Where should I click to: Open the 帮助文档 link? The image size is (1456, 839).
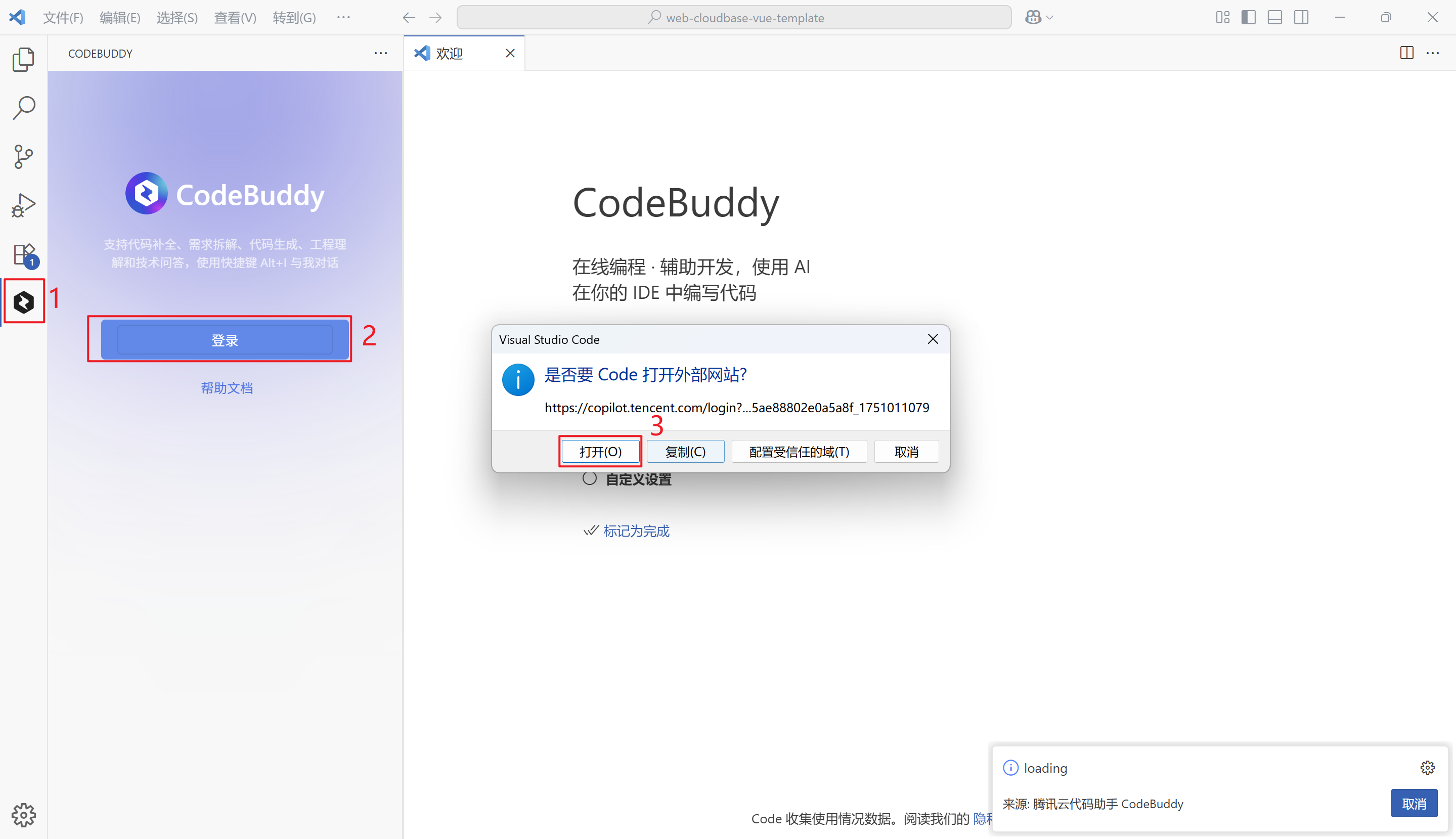pos(227,388)
